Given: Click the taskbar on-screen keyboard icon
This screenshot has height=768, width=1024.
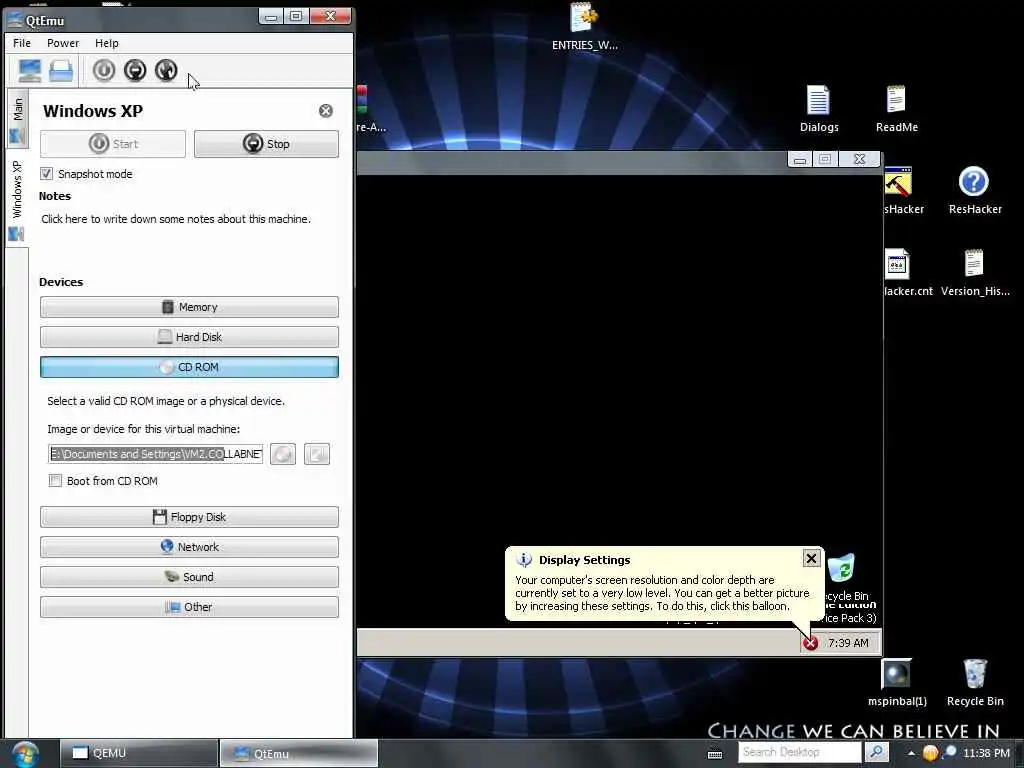Looking at the screenshot, I should click(x=715, y=754).
